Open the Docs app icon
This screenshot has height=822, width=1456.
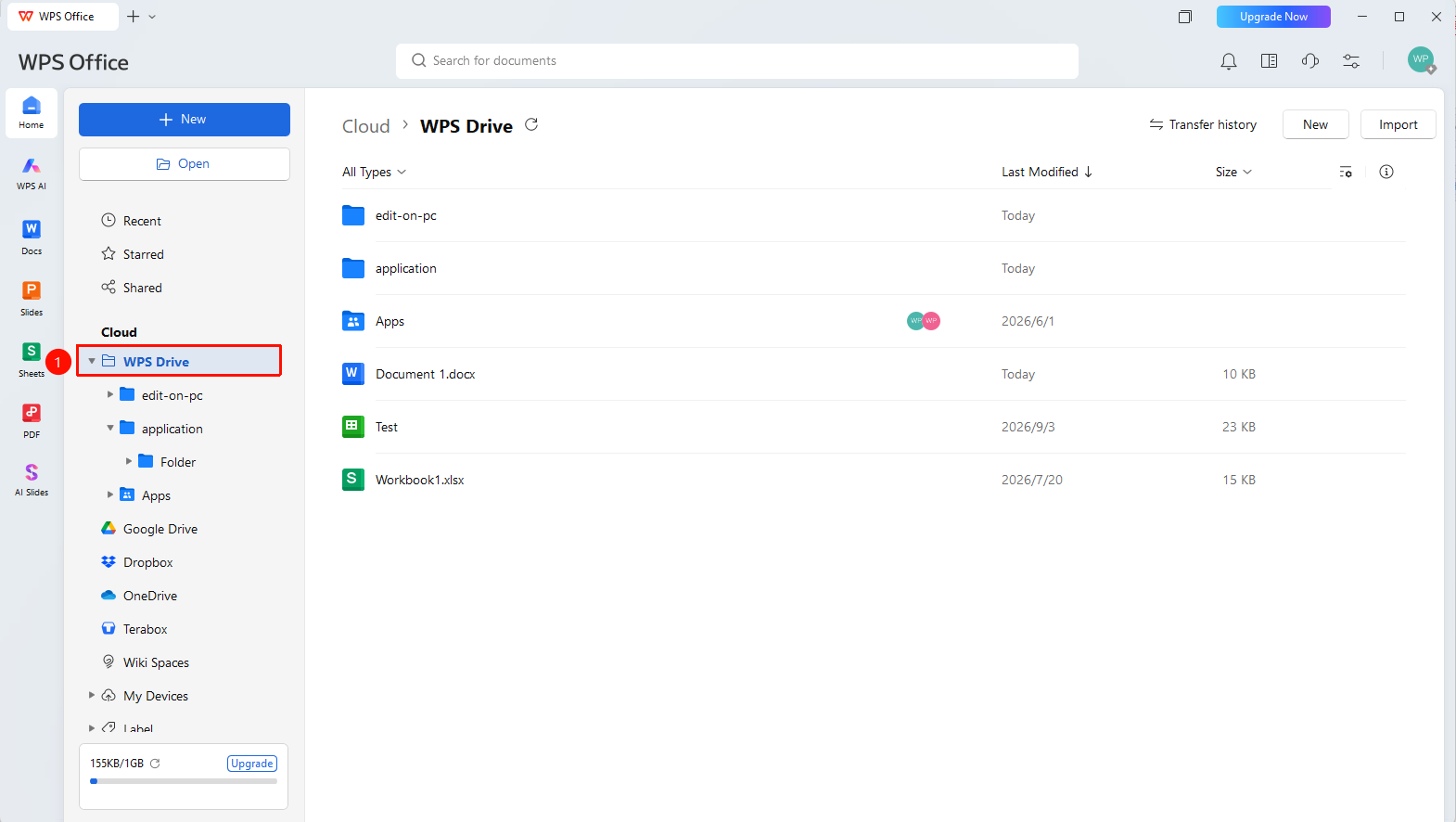click(32, 237)
